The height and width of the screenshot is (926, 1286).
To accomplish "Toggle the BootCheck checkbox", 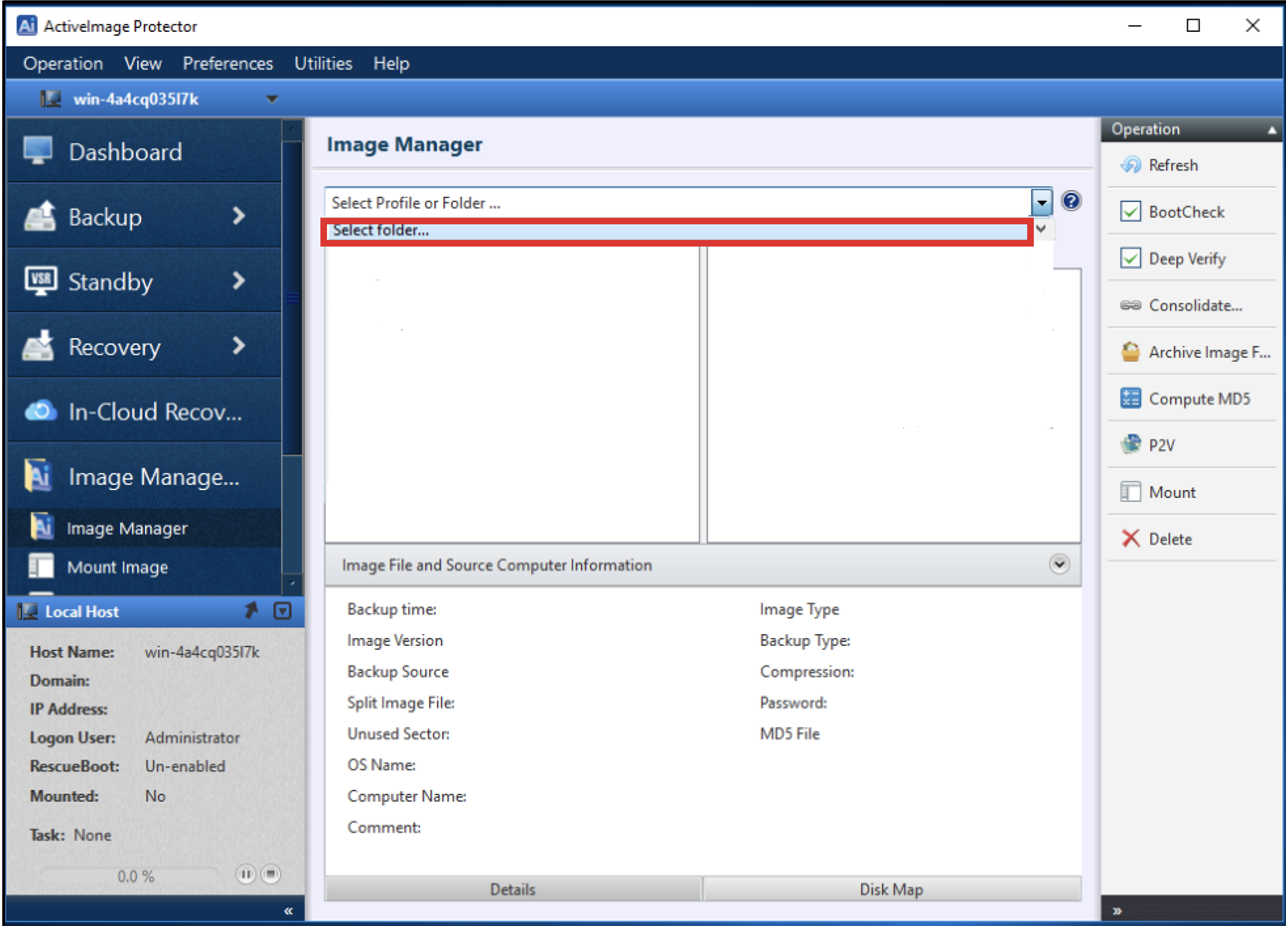I will pyautogui.click(x=1131, y=212).
